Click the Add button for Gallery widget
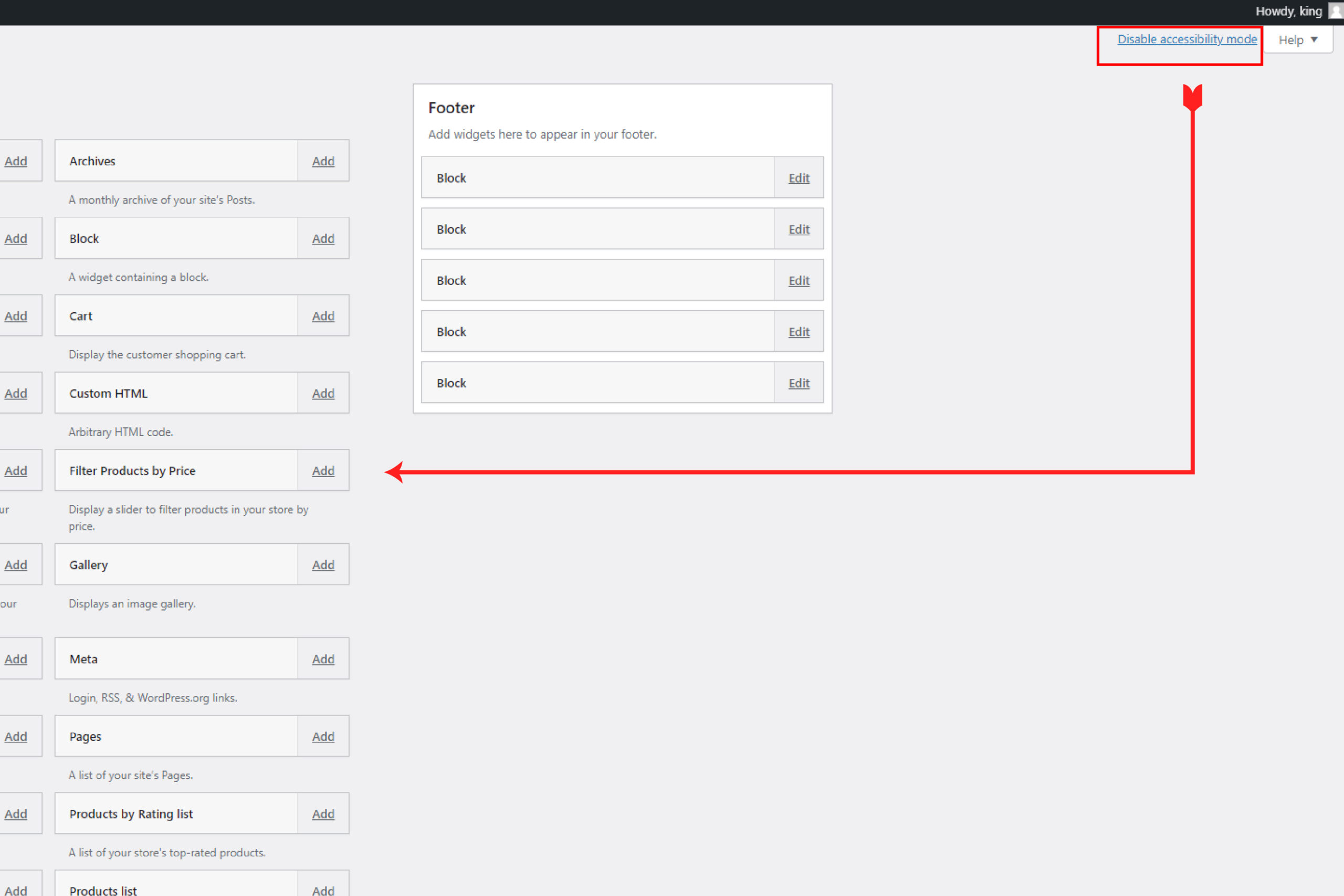The width and height of the screenshot is (1344, 896). [x=322, y=564]
